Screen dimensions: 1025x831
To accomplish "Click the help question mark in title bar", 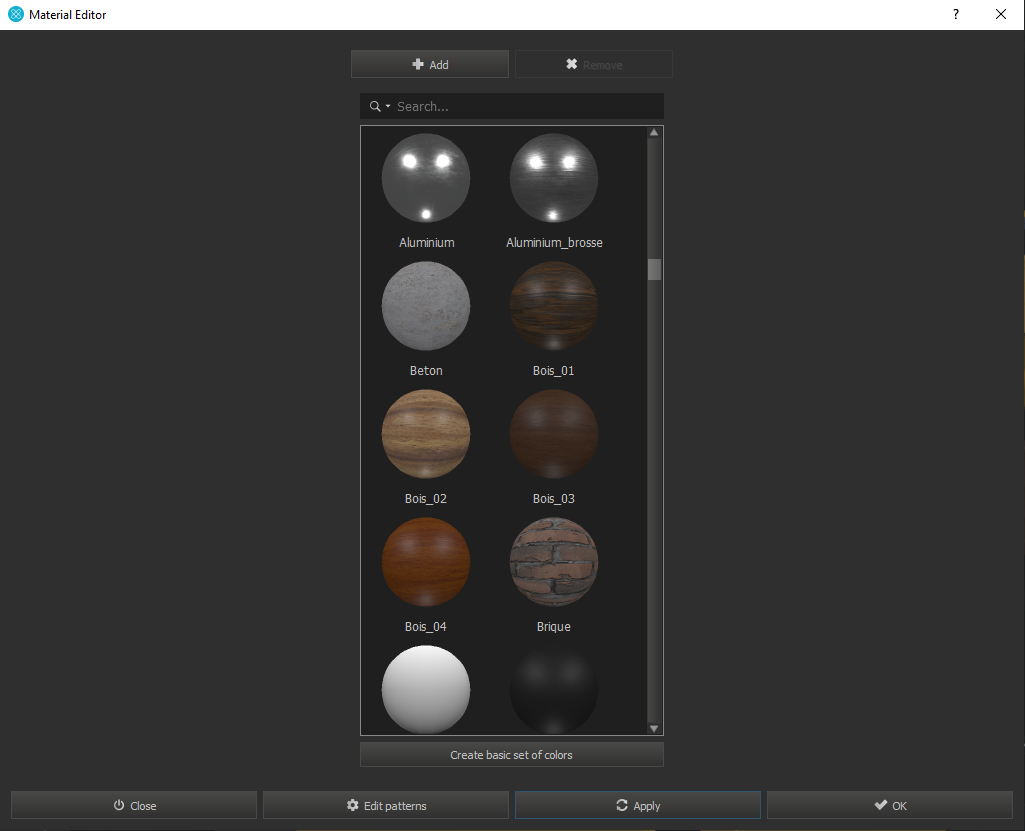I will coord(956,14).
